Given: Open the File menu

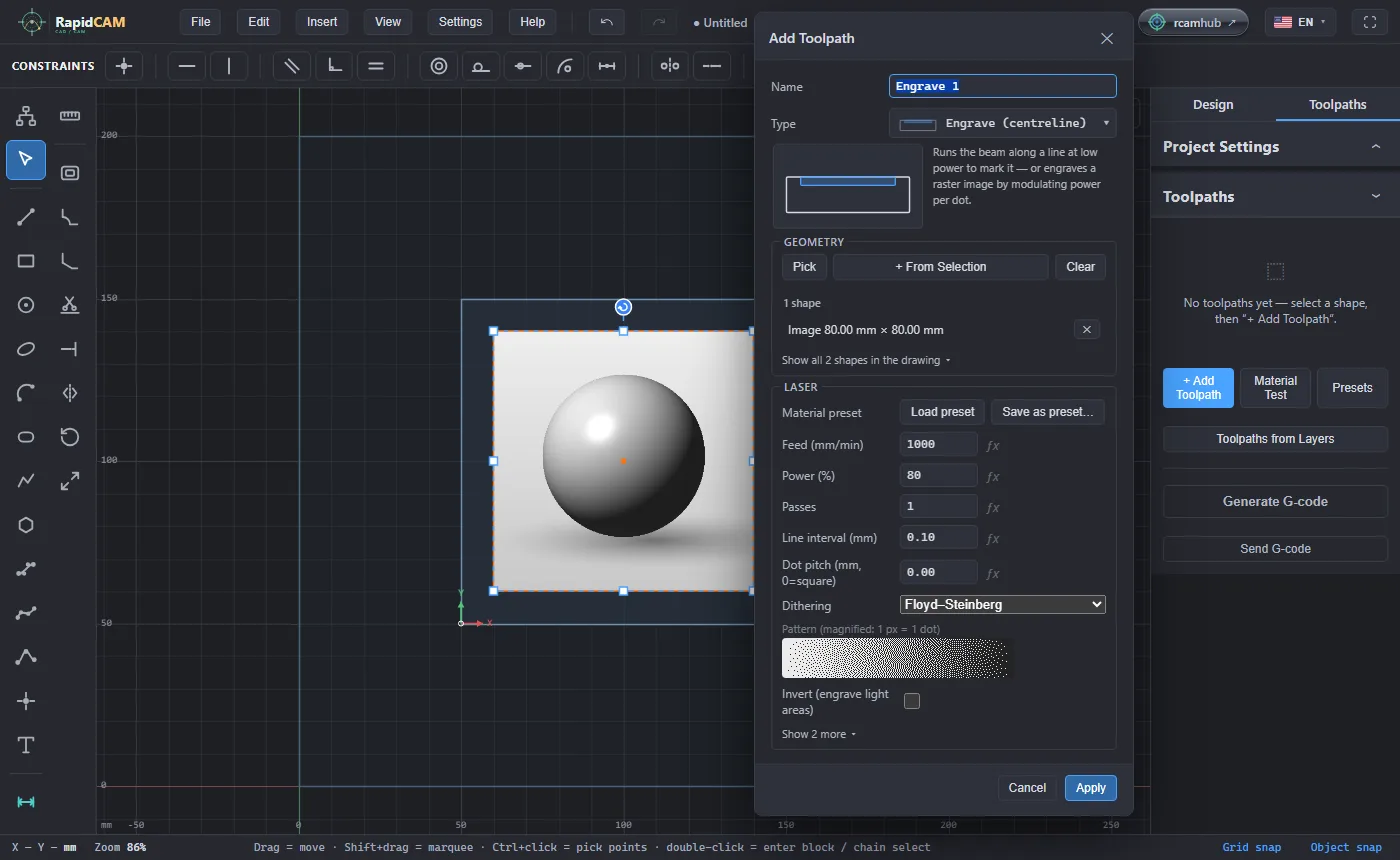Looking at the screenshot, I should (x=201, y=22).
